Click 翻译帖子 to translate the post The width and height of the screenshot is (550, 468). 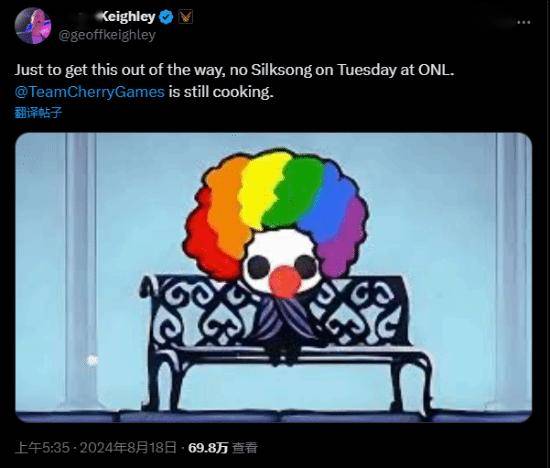point(38,113)
